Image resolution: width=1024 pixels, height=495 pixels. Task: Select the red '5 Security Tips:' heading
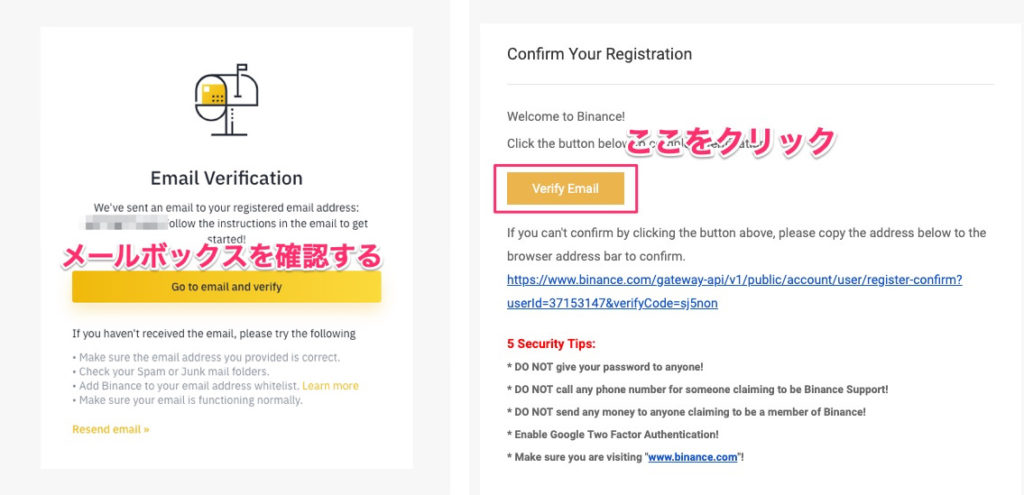click(551, 344)
